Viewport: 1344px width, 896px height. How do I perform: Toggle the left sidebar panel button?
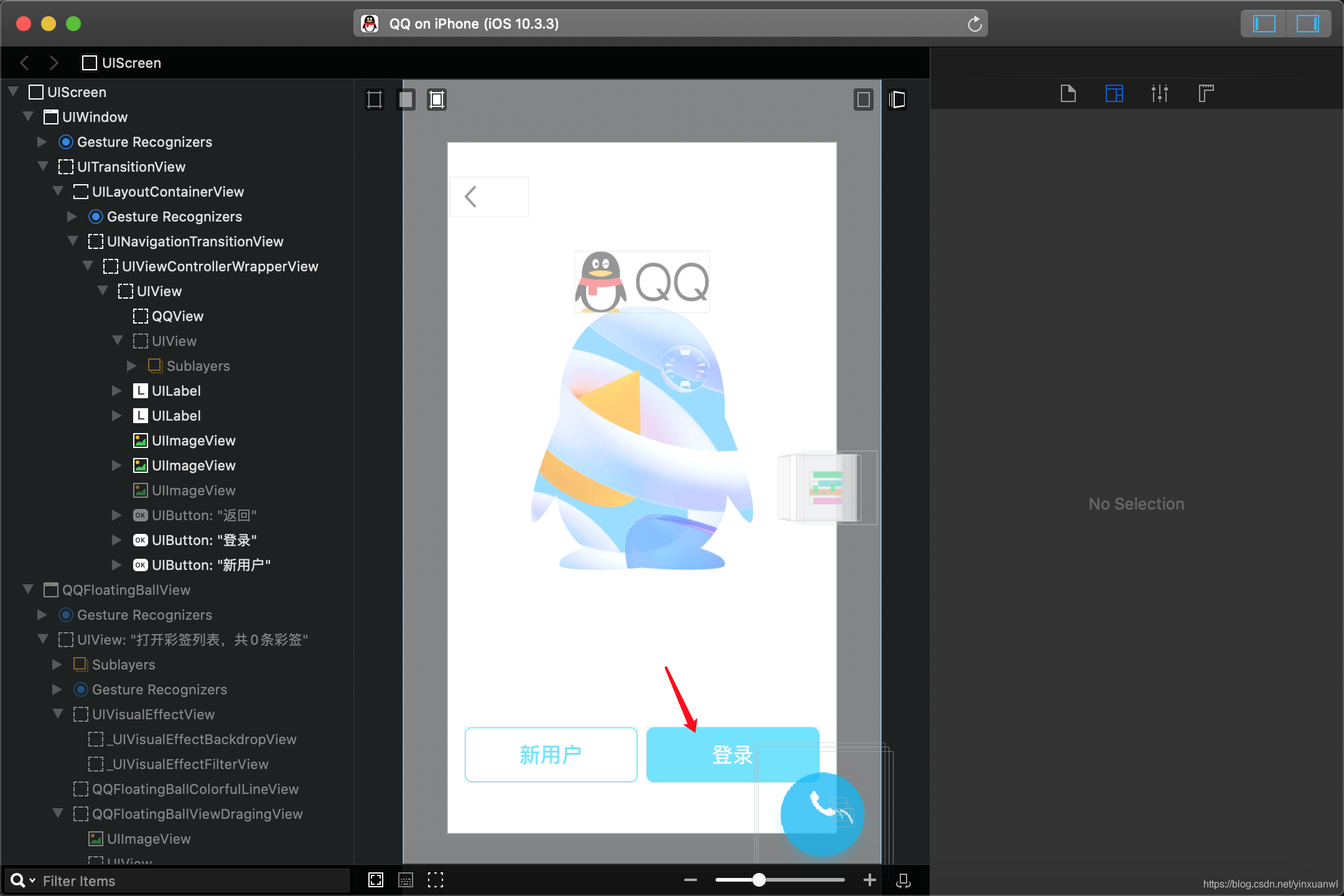(x=1264, y=24)
